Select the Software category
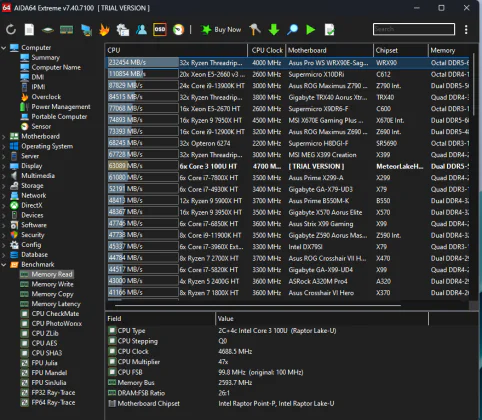Screen dimensions: 482x420 [x=34, y=225]
